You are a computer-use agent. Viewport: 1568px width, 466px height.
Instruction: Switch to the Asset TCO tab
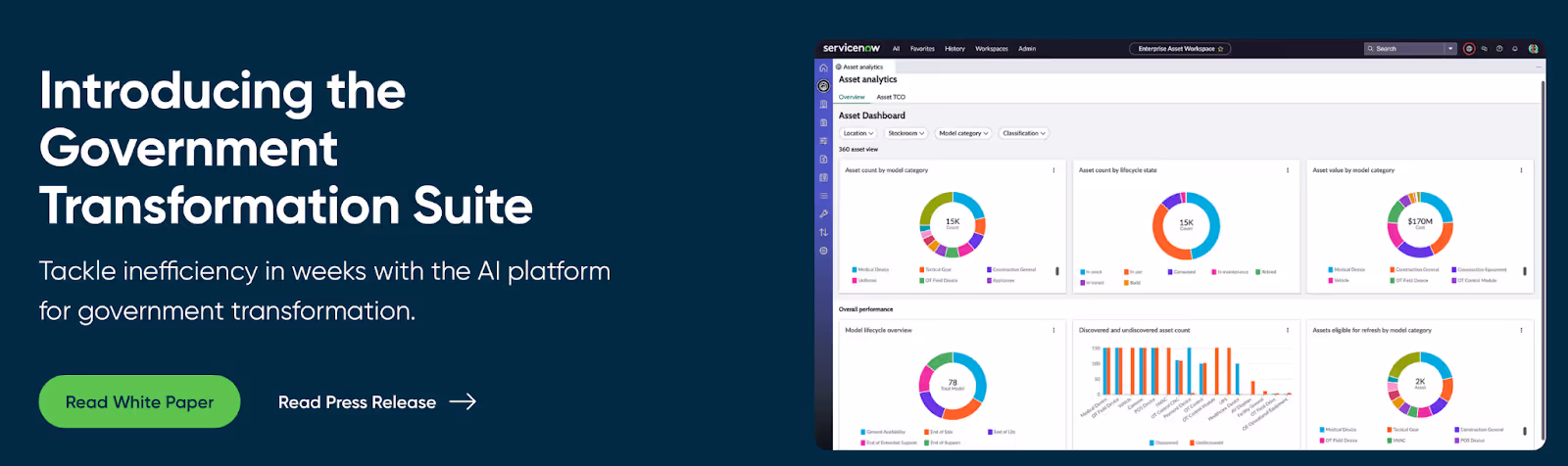coord(891,97)
